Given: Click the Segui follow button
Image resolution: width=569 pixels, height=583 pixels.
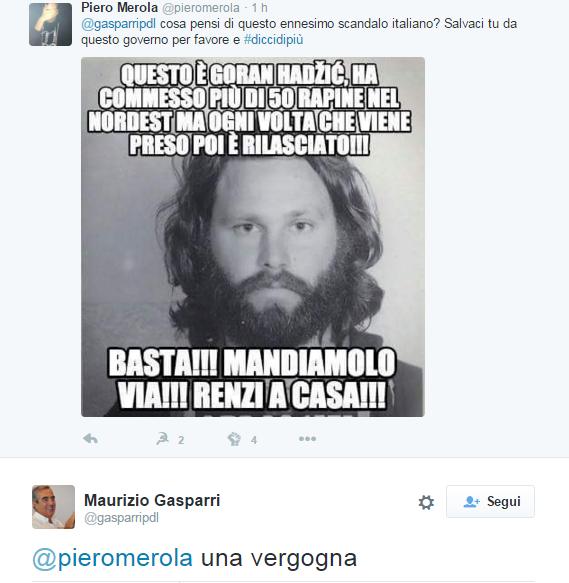Looking at the screenshot, I should tap(491, 501).
